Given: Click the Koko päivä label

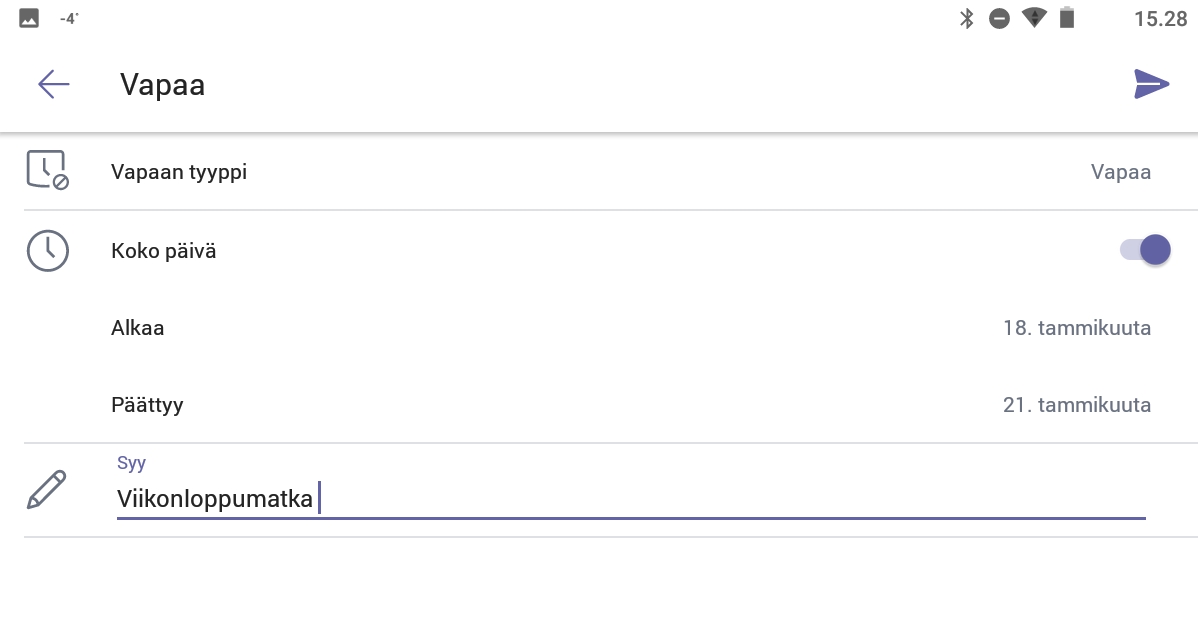Looking at the screenshot, I should pyautogui.click(x=164, y=251).
